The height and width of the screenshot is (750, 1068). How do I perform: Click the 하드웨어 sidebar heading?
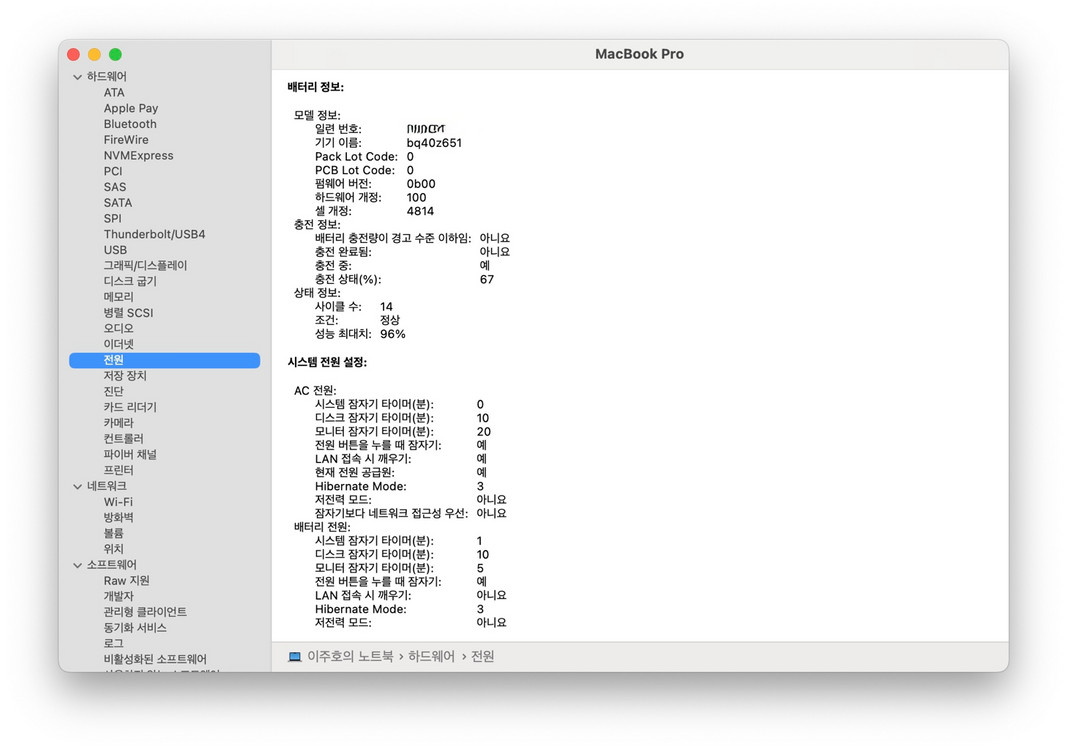tap(106, 76)
